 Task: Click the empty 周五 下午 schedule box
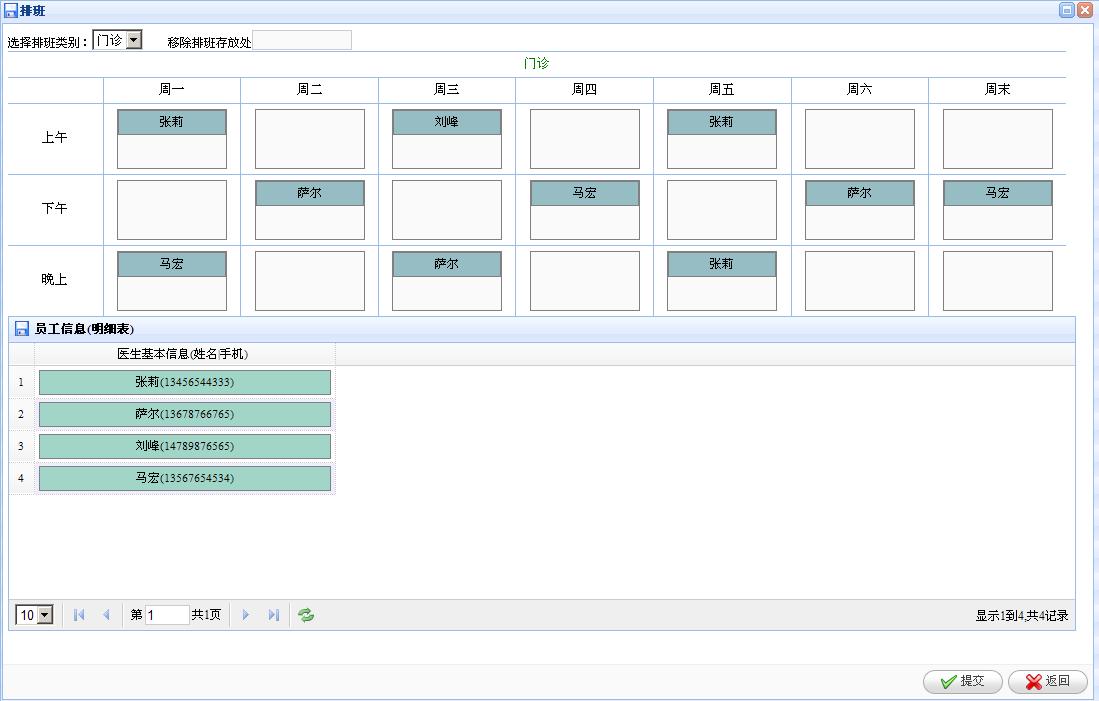coord(722,210)
